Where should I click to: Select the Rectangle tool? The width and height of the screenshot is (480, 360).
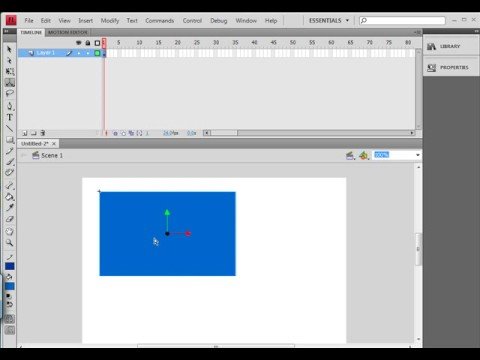point(10,139)
